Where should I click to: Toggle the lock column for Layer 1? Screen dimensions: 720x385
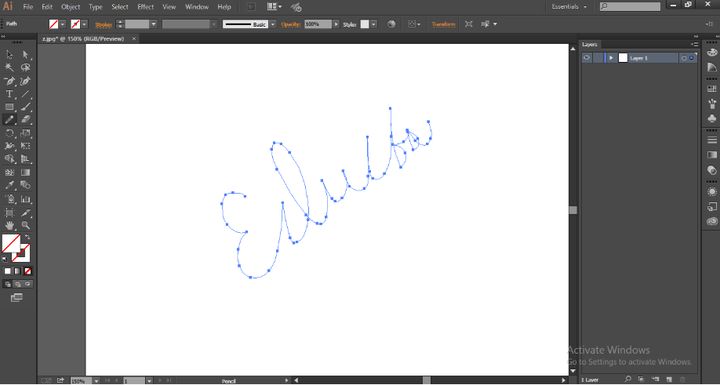pos(598,58)
